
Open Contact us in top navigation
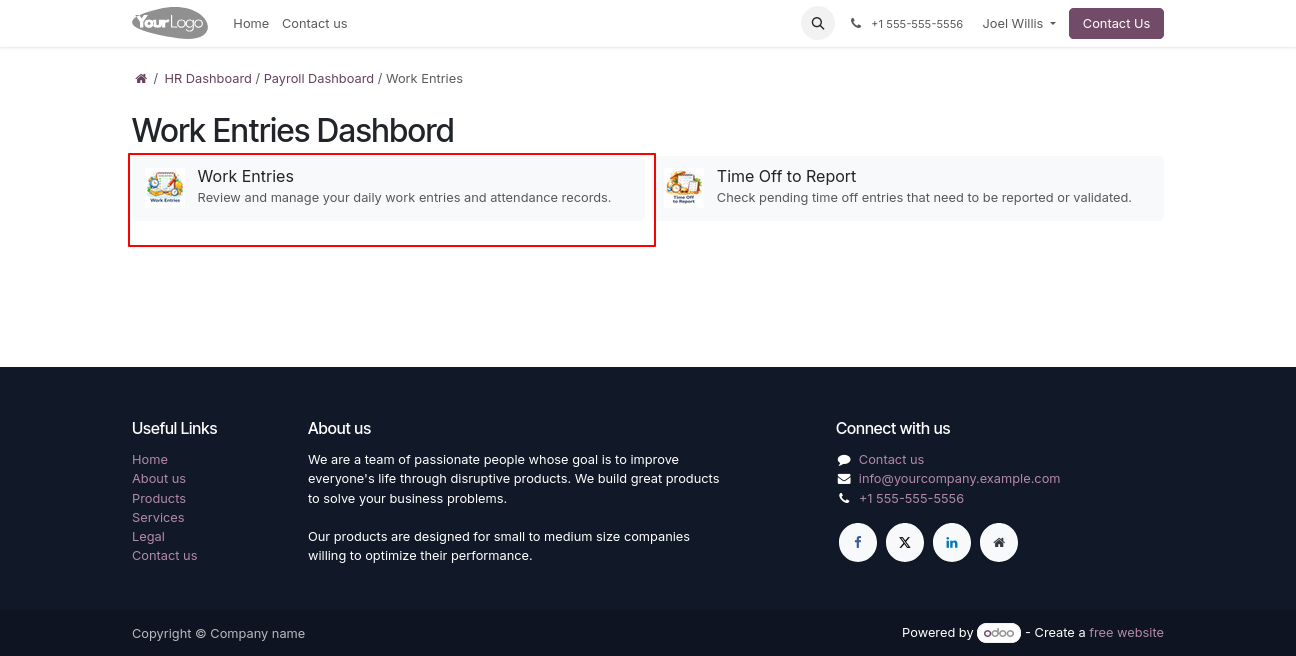pos(314,23)
